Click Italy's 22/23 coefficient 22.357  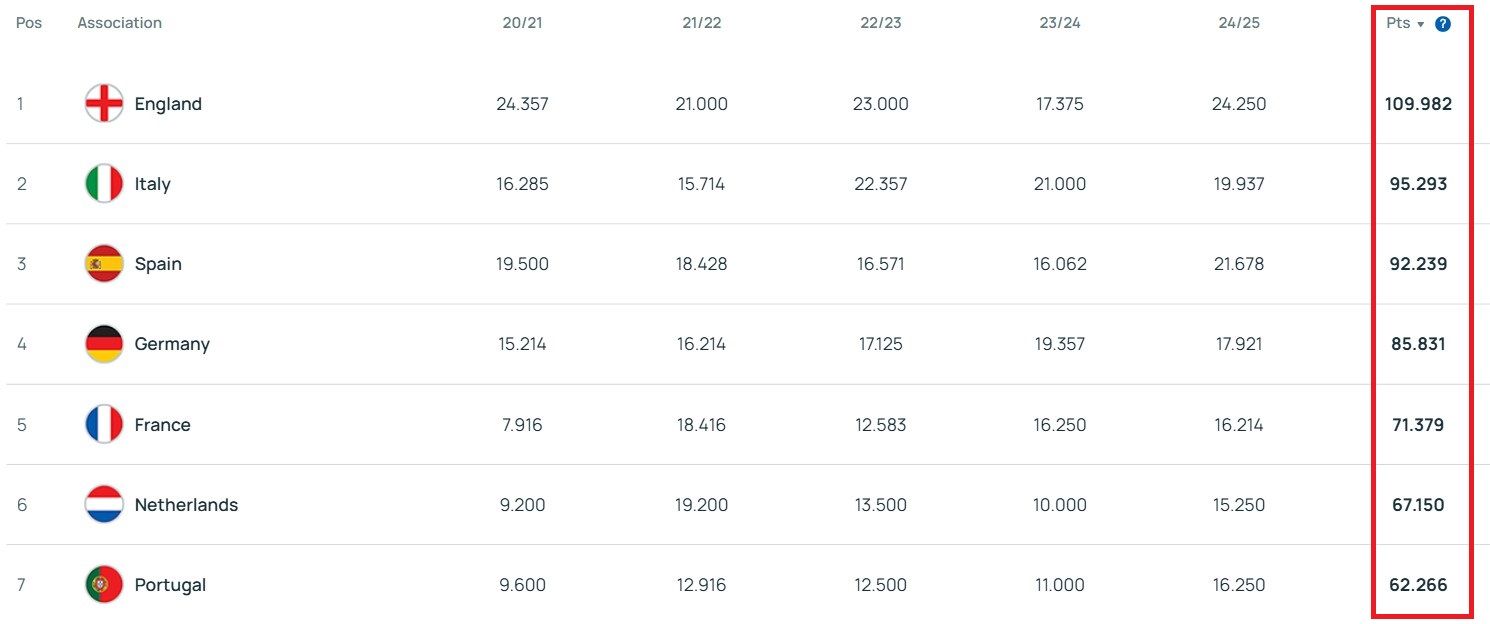click(x=880, y=184)
